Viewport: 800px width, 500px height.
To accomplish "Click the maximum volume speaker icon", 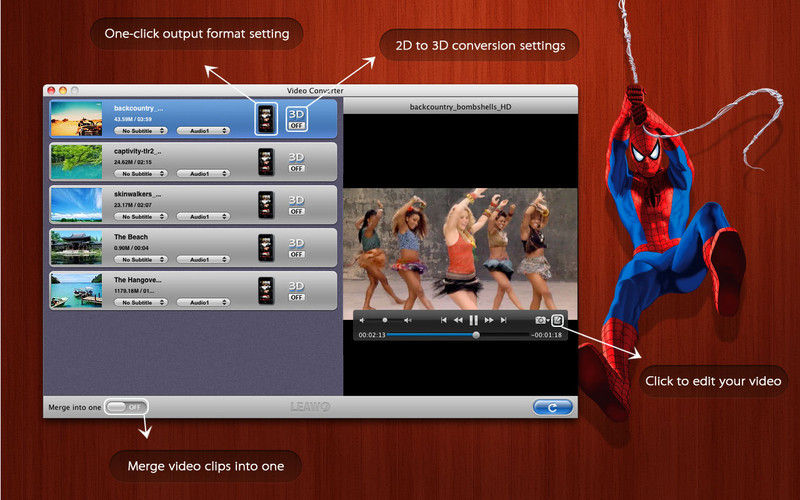I will click(x=408, y=320).
